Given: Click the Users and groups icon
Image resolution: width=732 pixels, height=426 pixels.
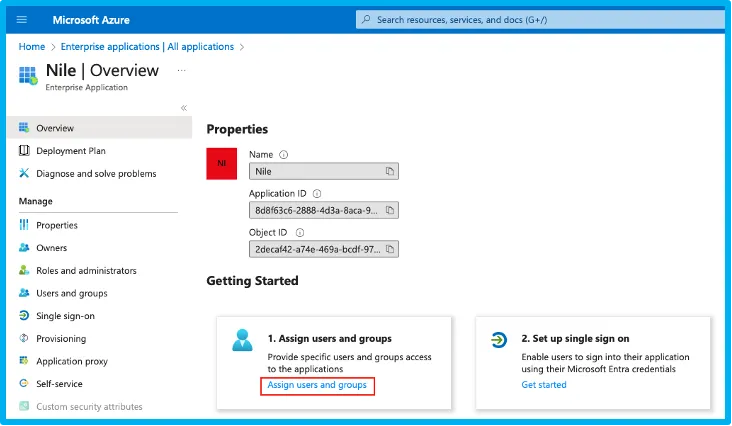Looking at the screenshot, I should tap(24, 293).
